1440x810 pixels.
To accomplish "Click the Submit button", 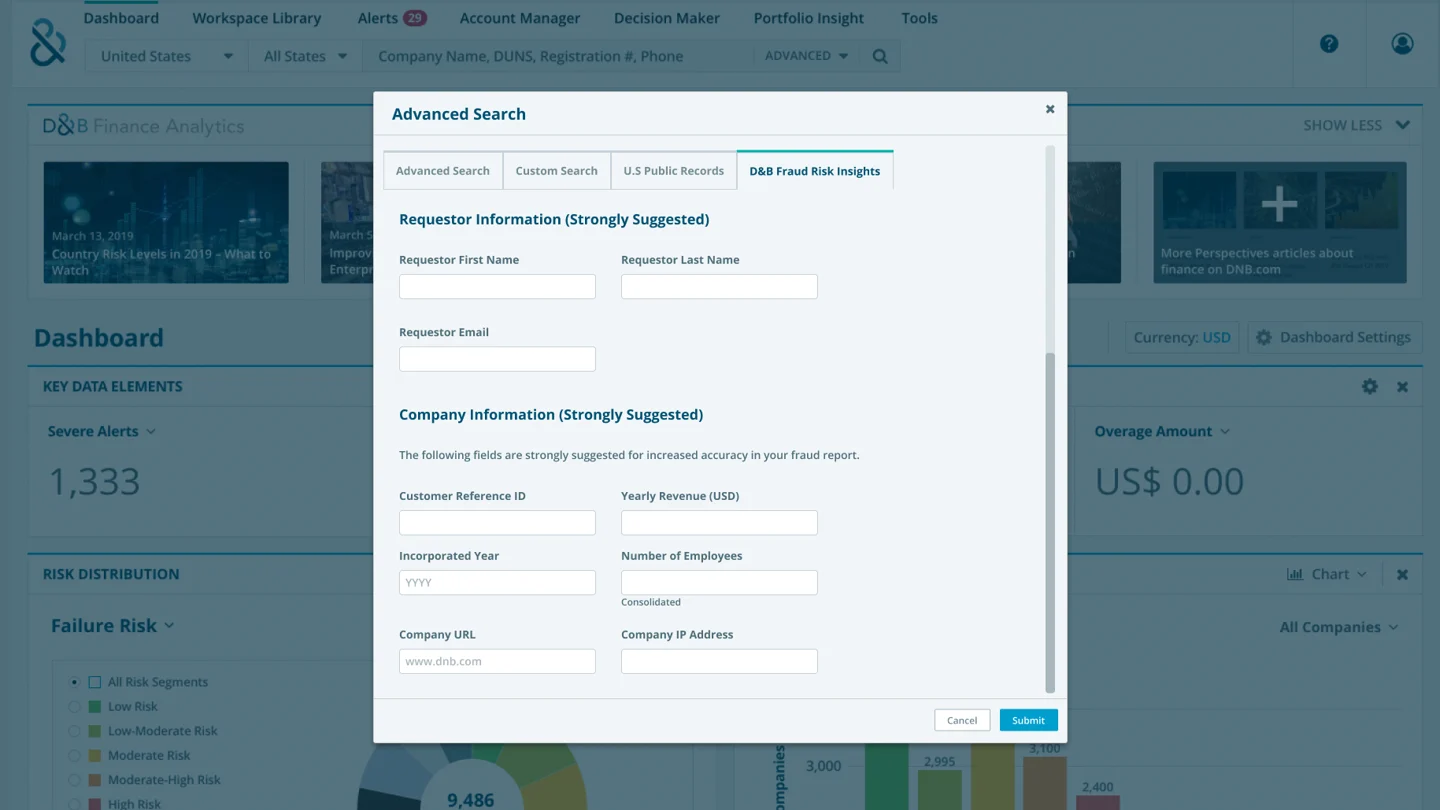I will click(x=1028, y=720).
